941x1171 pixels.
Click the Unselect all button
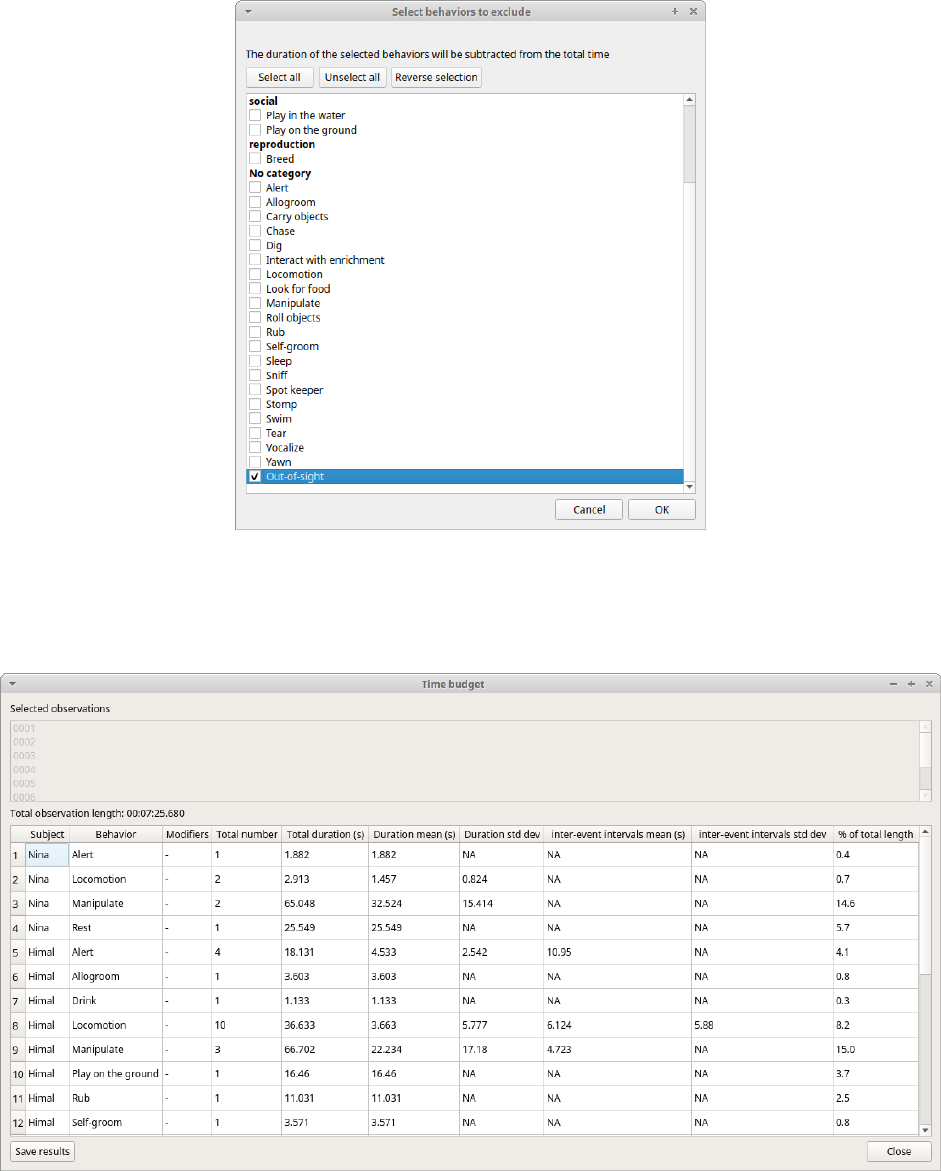tap(352, 77)
